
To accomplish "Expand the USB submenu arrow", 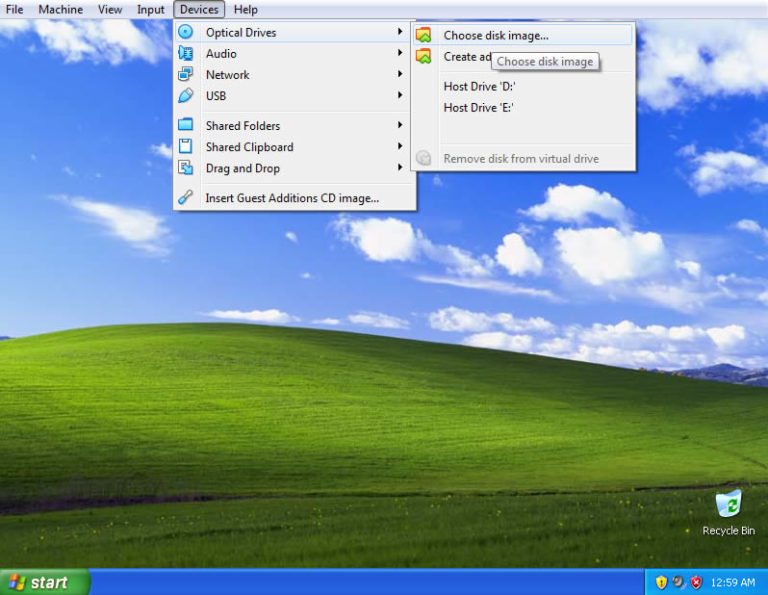I will click(x=400, y=95).
